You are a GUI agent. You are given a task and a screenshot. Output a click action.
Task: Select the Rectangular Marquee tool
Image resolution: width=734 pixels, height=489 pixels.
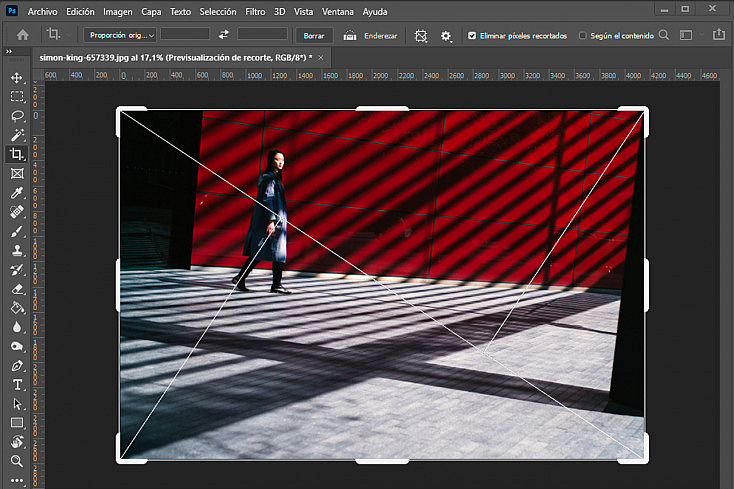17,96
